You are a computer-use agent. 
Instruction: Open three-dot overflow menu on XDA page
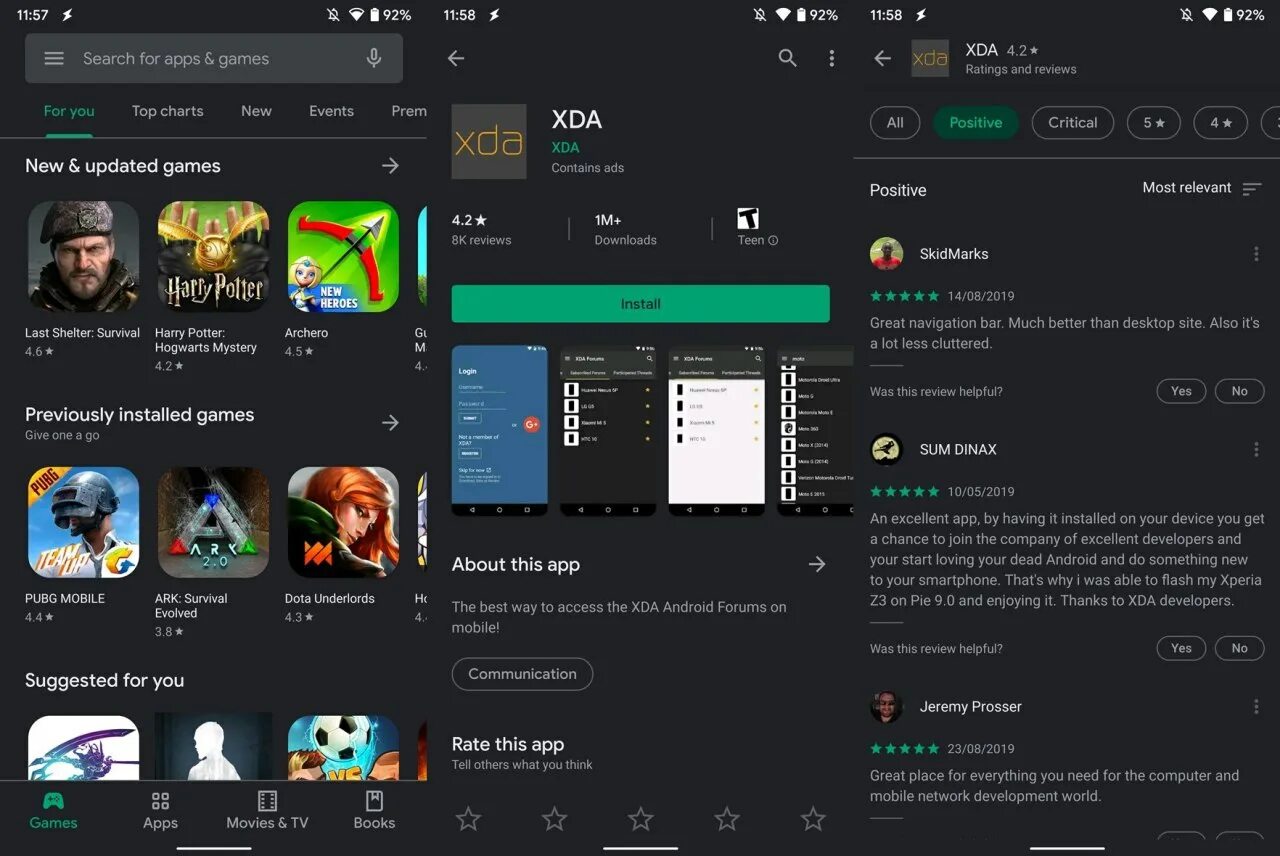tap(831, 58)
